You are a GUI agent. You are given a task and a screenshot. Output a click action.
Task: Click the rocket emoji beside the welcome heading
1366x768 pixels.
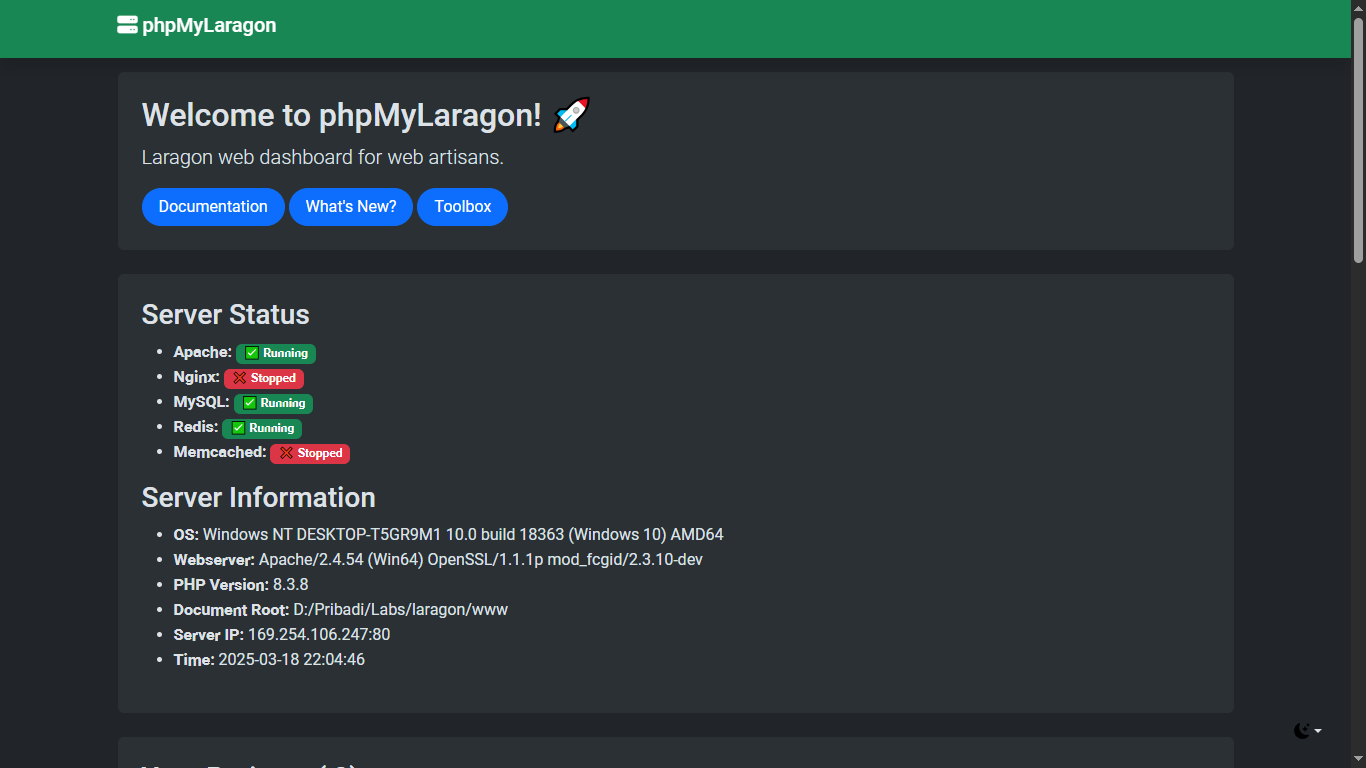coord(571,115)
